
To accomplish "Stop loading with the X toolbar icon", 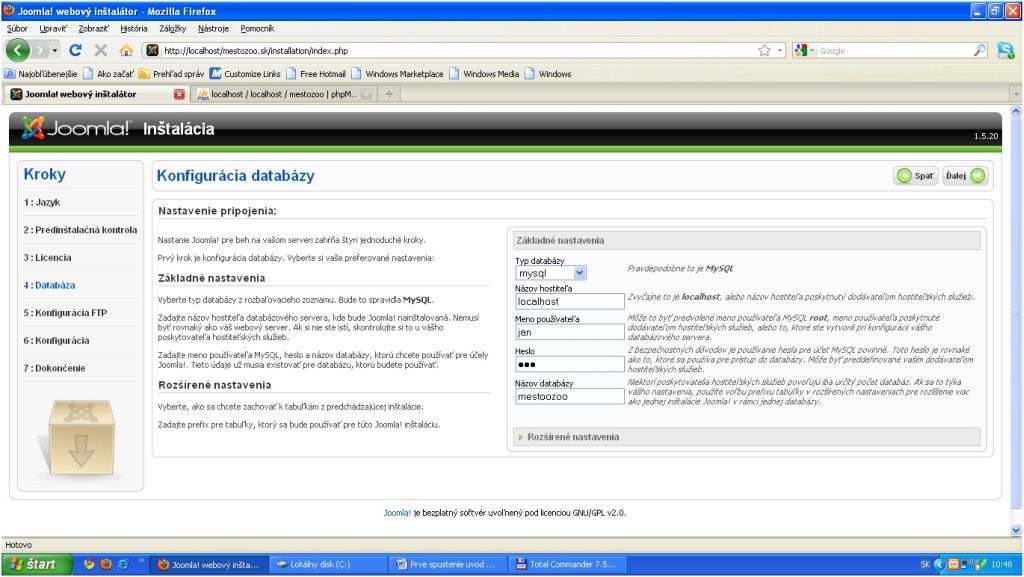I will 101,50.
